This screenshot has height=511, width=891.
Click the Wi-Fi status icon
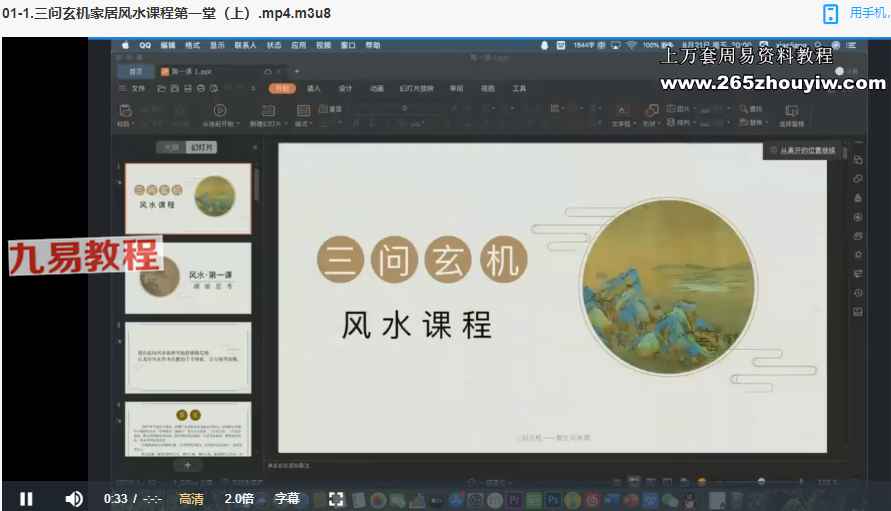click(631, 45)
